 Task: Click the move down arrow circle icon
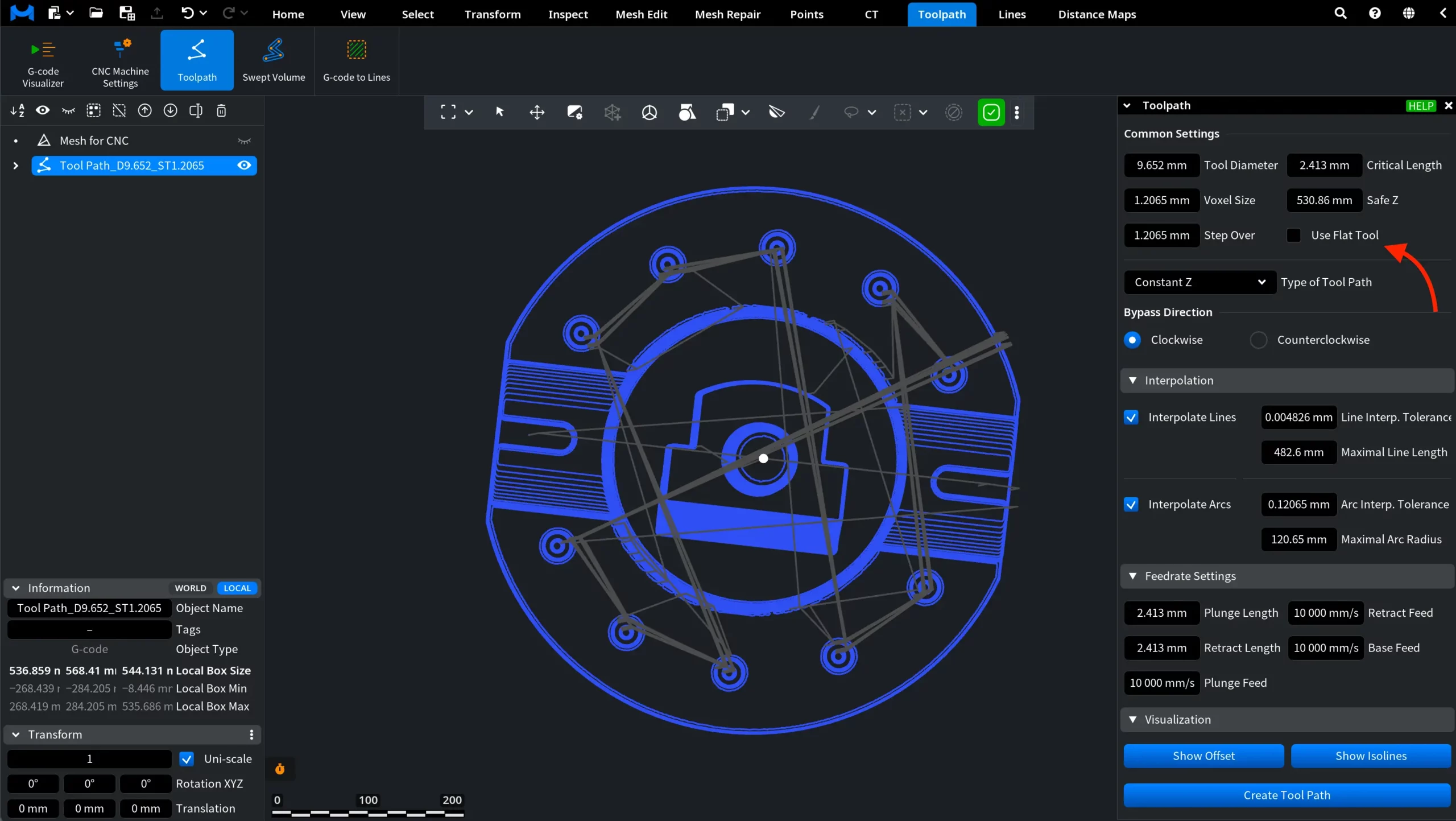[x=171, y=110]
